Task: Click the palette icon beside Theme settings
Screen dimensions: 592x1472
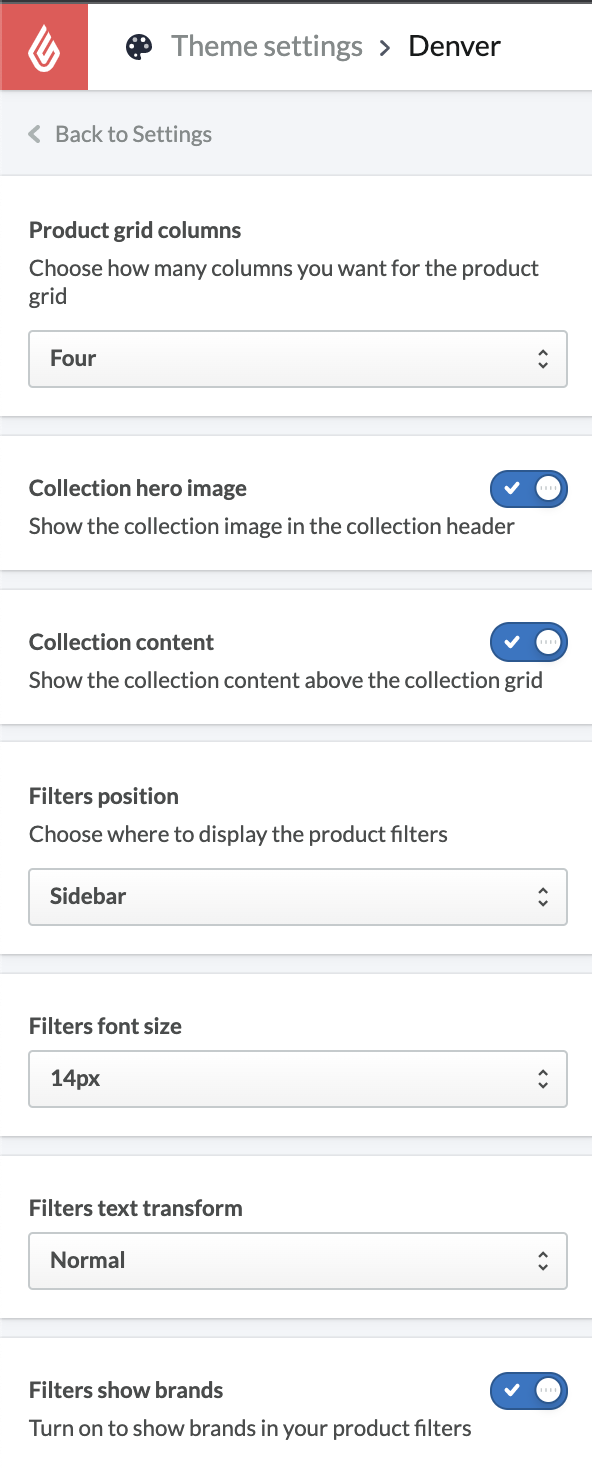Action: click(138, 46)
